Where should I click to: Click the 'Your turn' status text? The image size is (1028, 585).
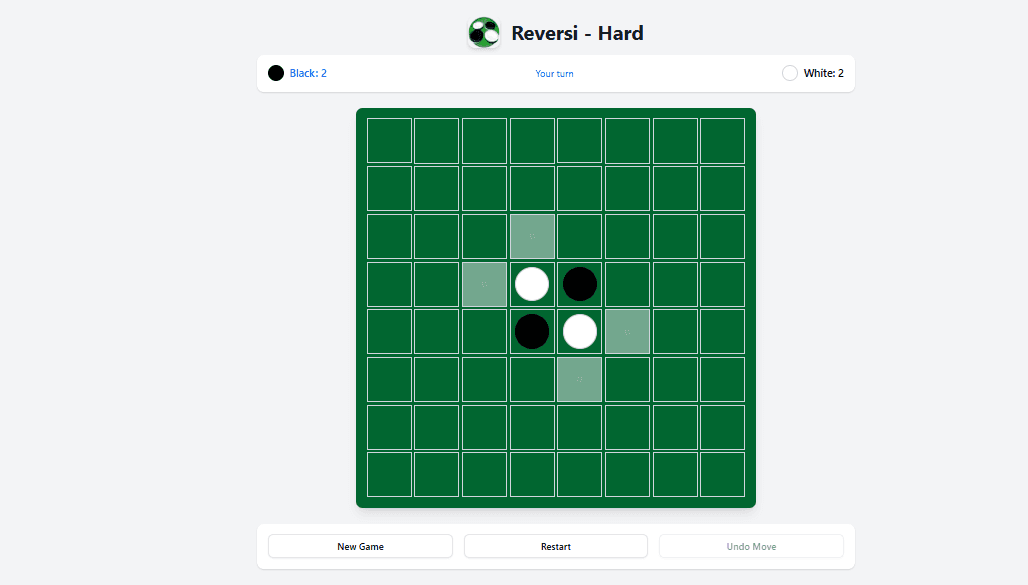click(x=554, y=73)
